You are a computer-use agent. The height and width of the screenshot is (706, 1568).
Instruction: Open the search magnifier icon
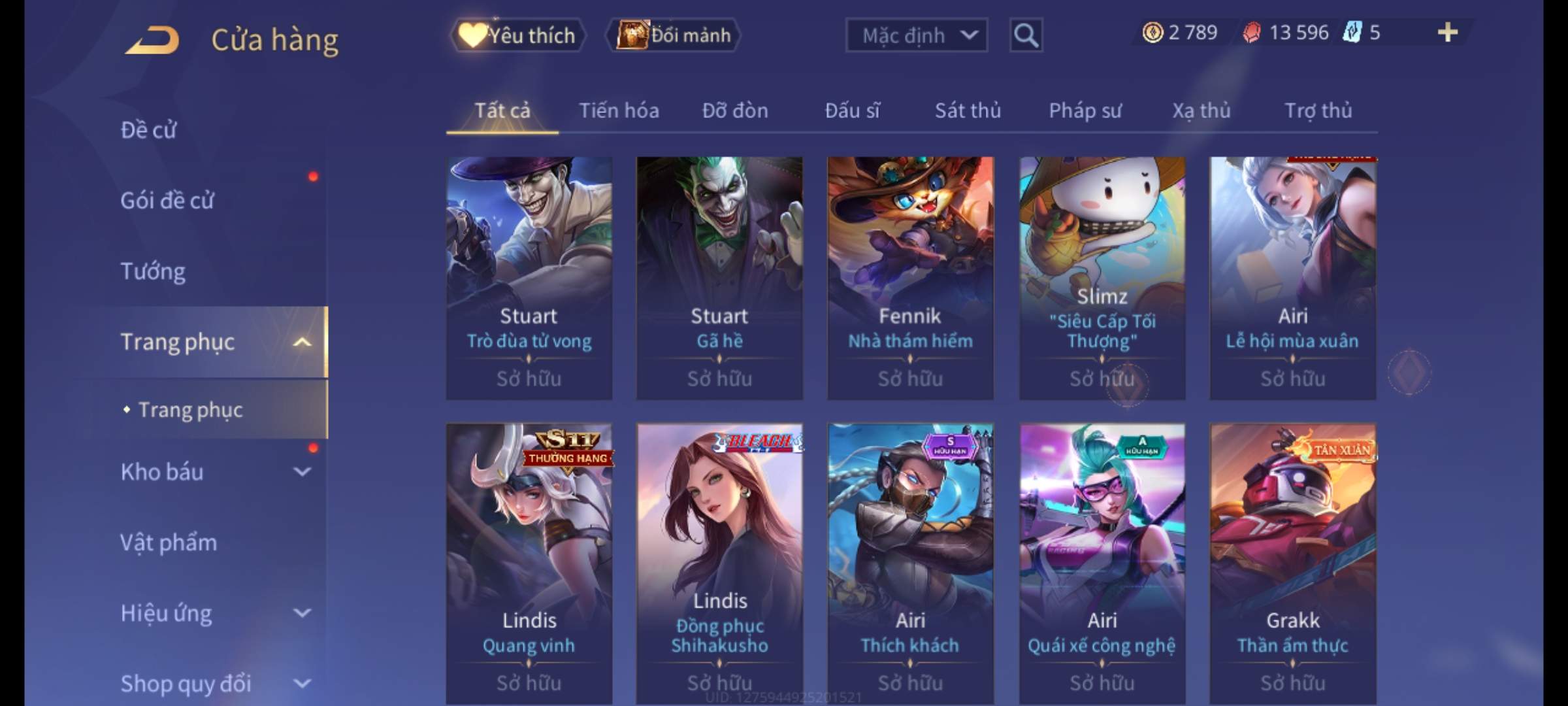(x=1026, y=35)
